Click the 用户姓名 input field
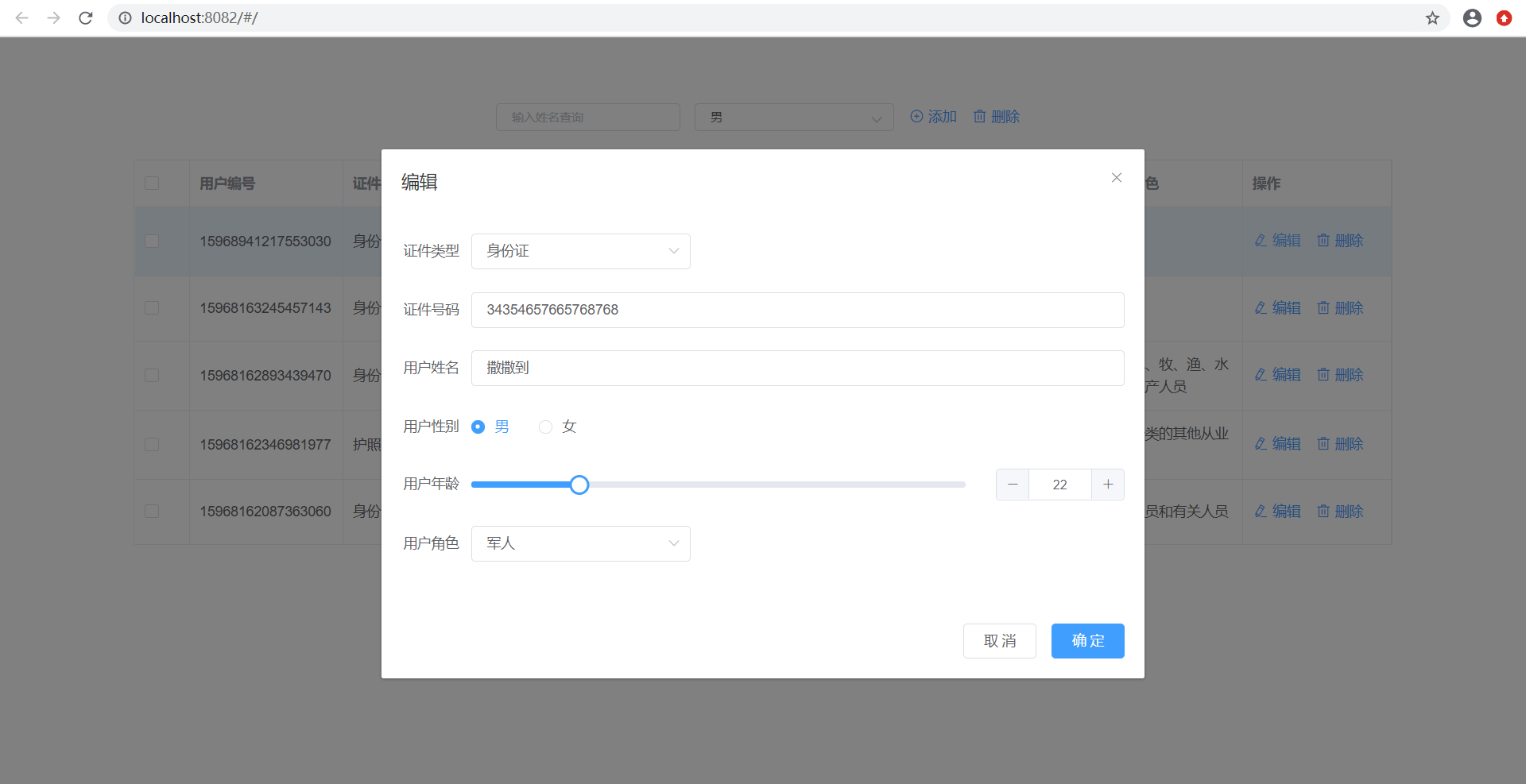1526x784 pixels. coord(797,368)
